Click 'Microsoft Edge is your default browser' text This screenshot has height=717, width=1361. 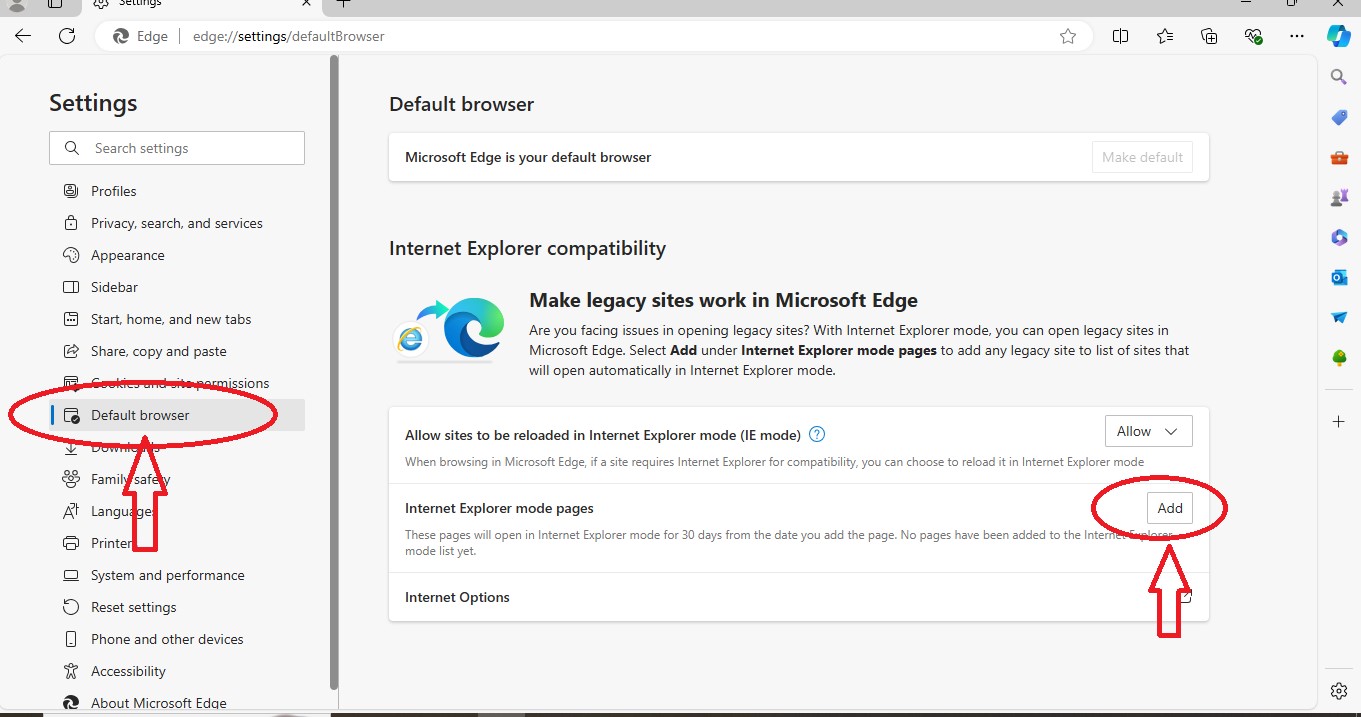(x=528, y=157)
